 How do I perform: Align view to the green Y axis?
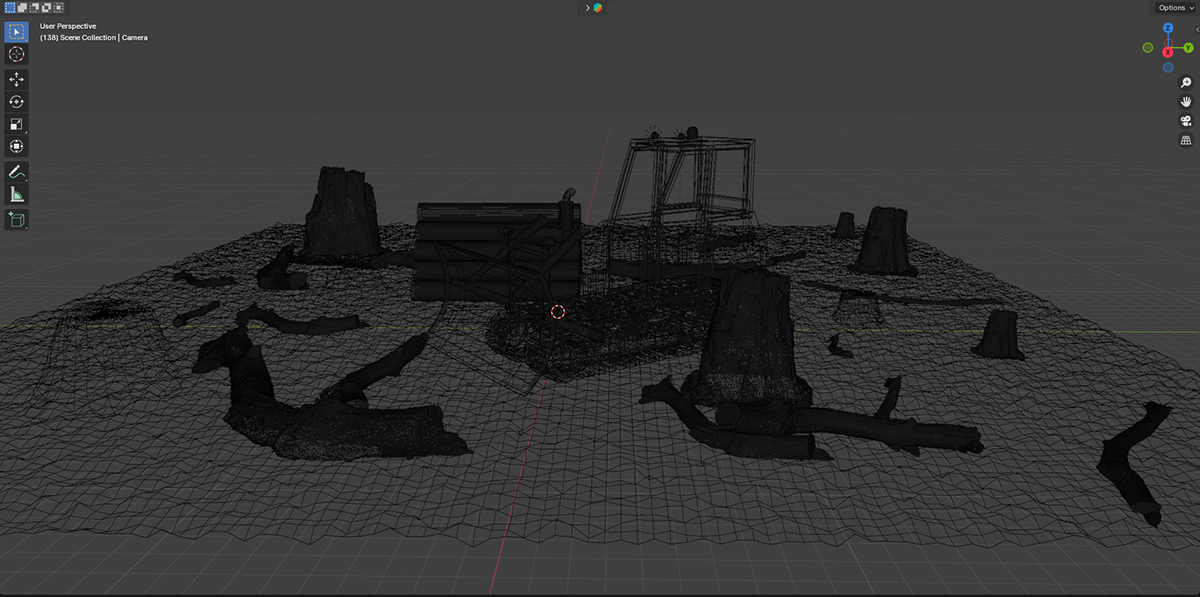click(x=1188, y=47)
